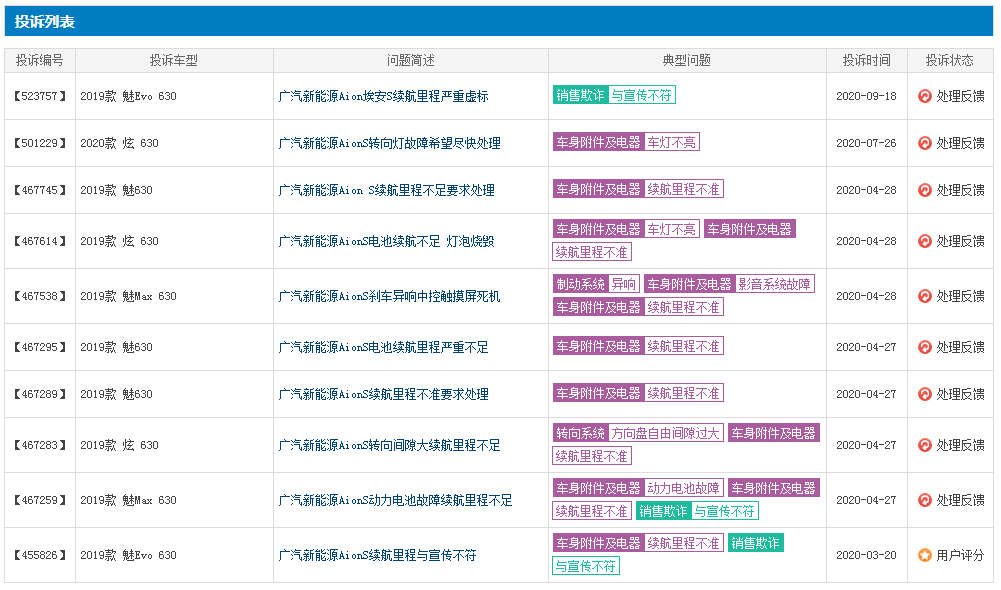1001x590 pixels.
Task: Click status icon for complaint 501229
Action: [x=924, y=144]
